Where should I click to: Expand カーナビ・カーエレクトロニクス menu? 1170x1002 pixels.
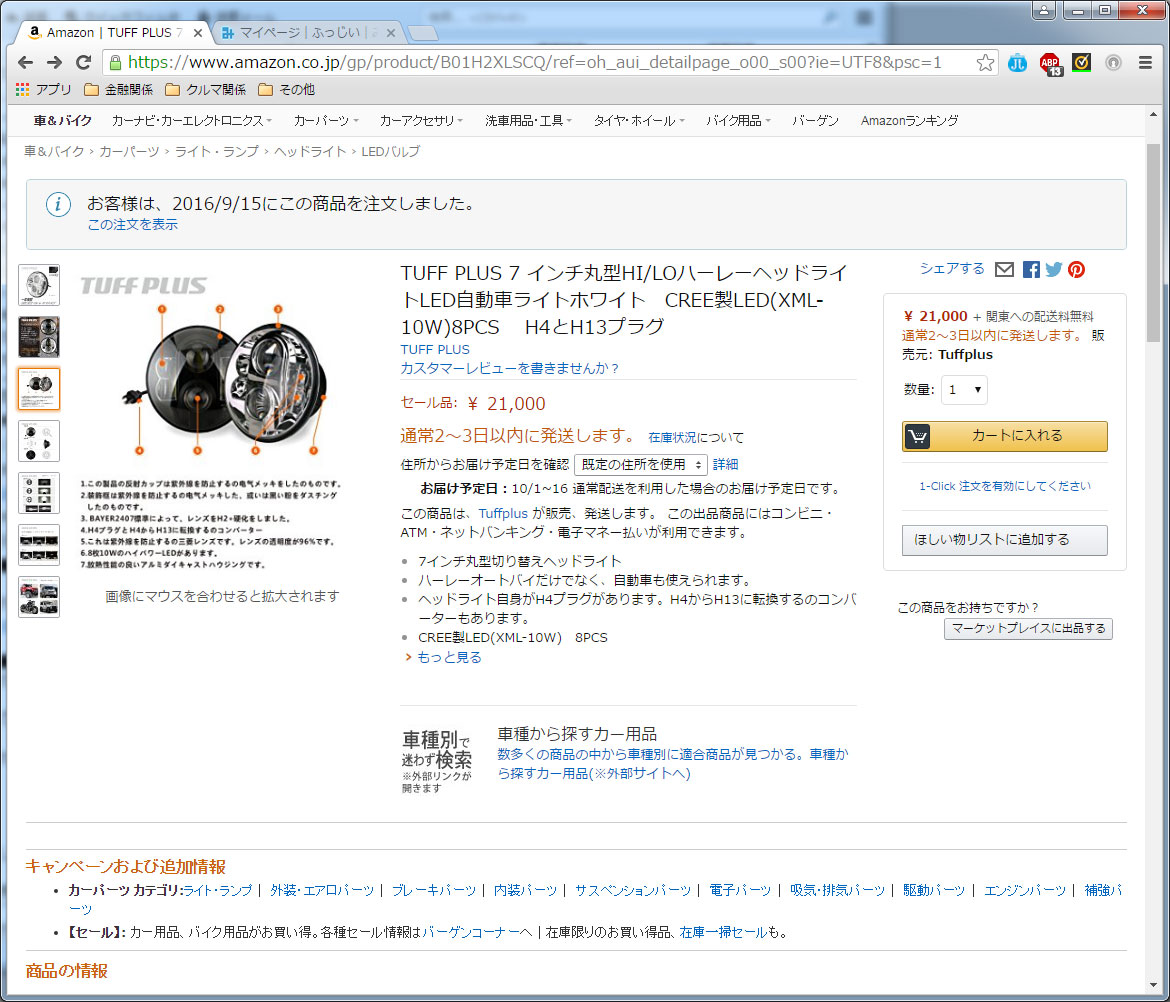[191, 121]
